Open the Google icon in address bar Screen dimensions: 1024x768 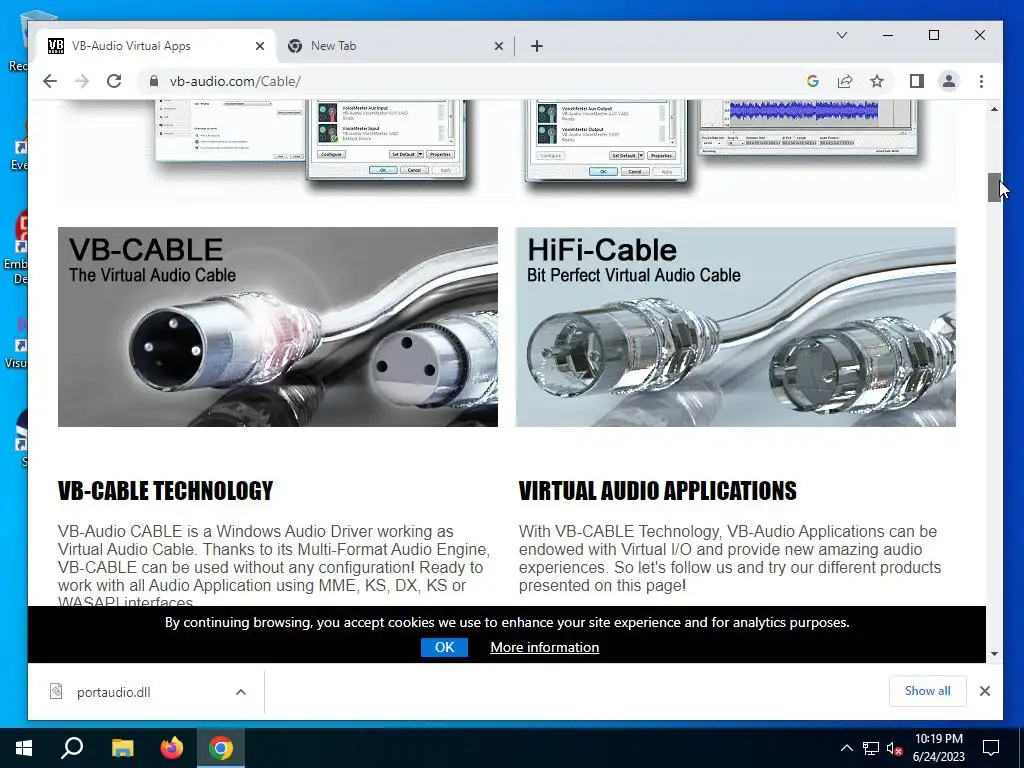(x=812, y=81)
